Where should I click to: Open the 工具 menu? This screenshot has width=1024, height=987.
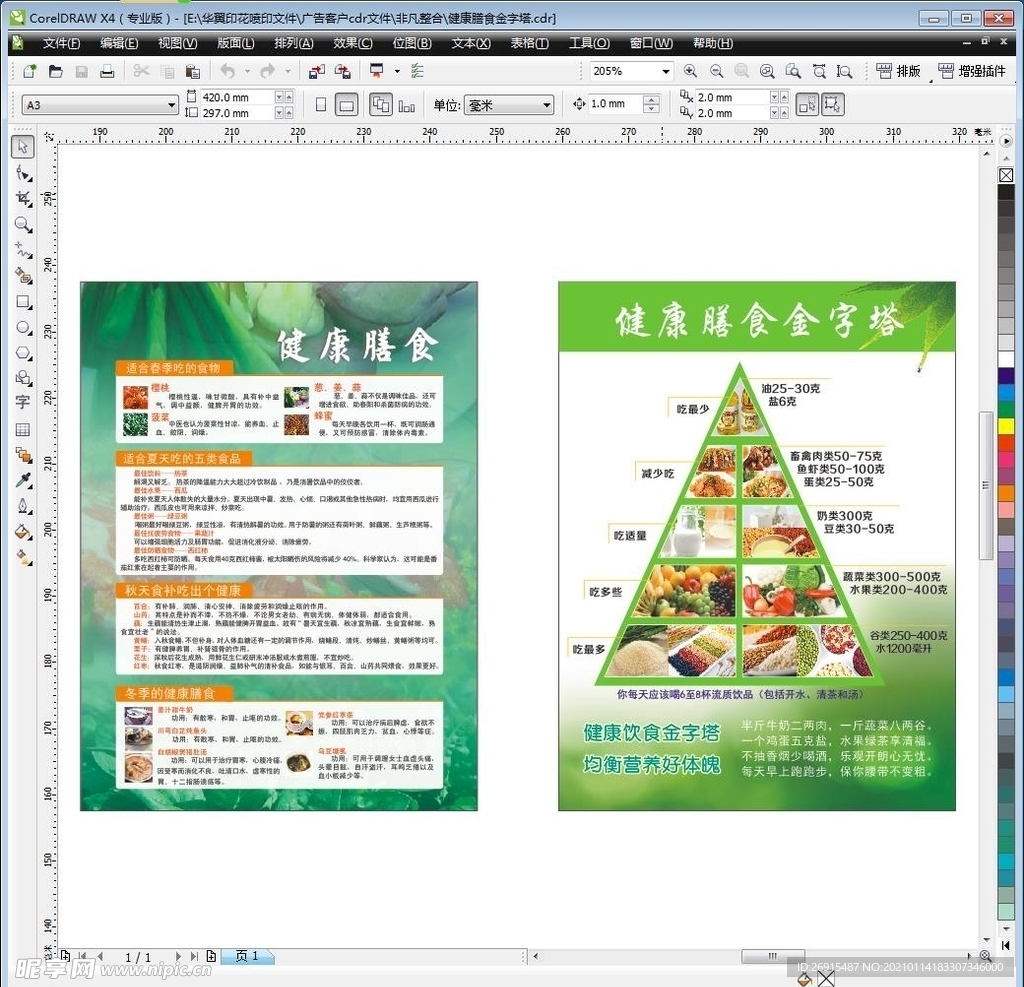589,43
